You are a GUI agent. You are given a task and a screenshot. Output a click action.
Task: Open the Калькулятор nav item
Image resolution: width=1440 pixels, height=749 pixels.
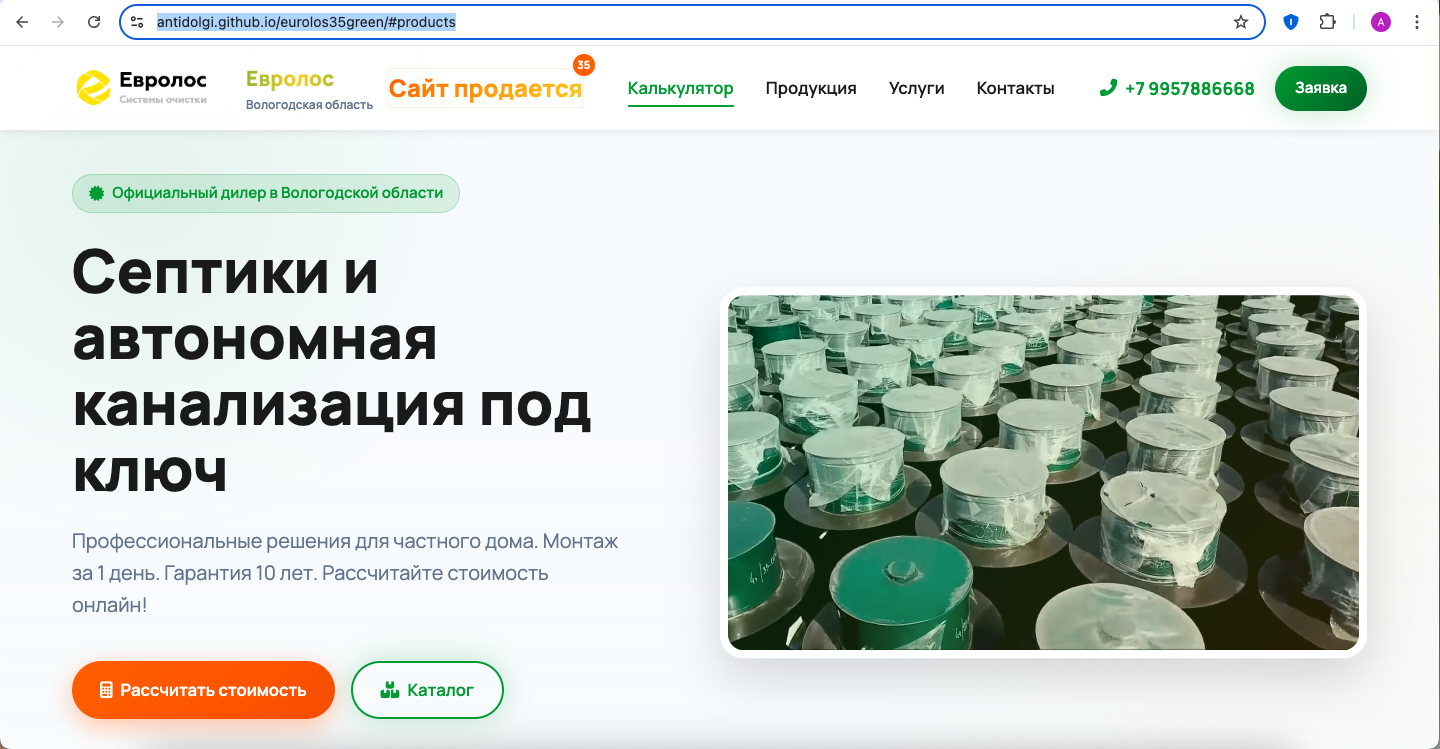pos(680,88)
